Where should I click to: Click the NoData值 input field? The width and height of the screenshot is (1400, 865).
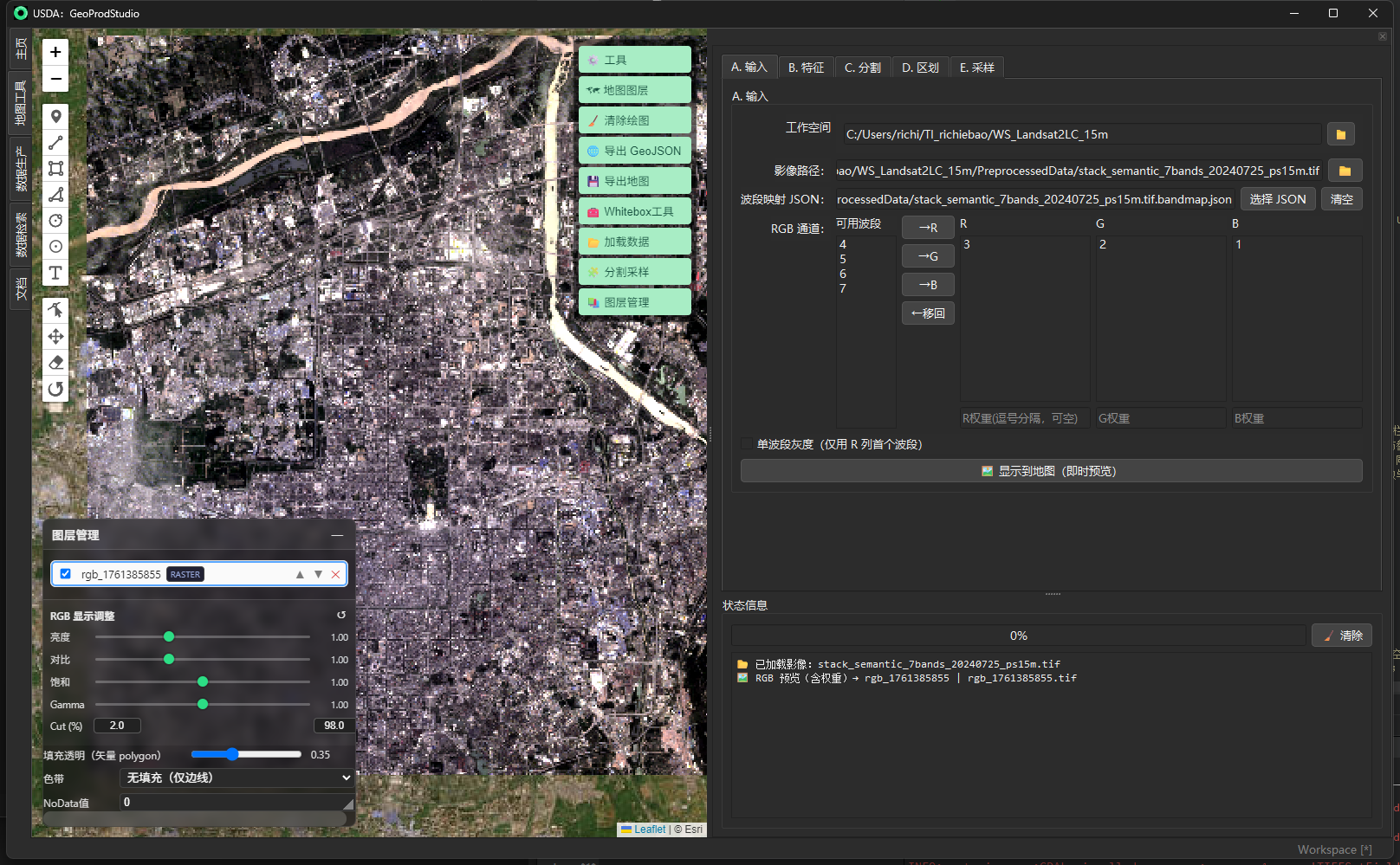236,802
